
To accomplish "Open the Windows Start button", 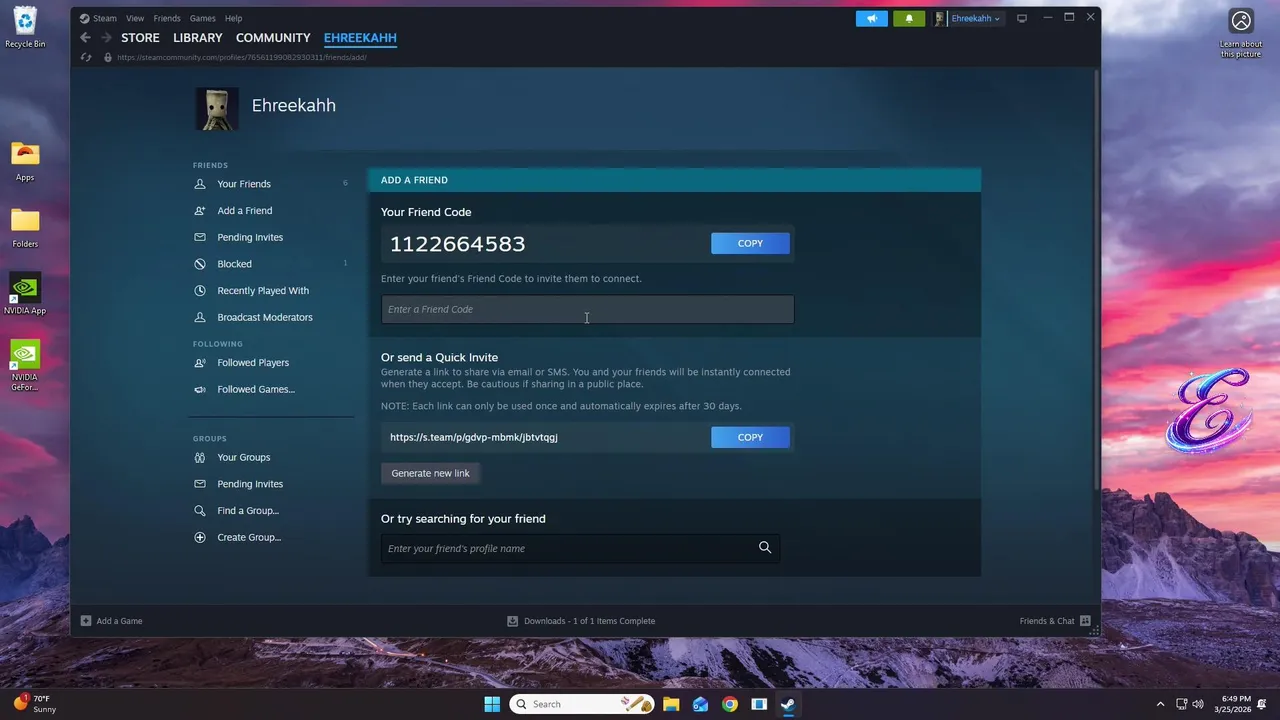I will [x=492, y=704].
